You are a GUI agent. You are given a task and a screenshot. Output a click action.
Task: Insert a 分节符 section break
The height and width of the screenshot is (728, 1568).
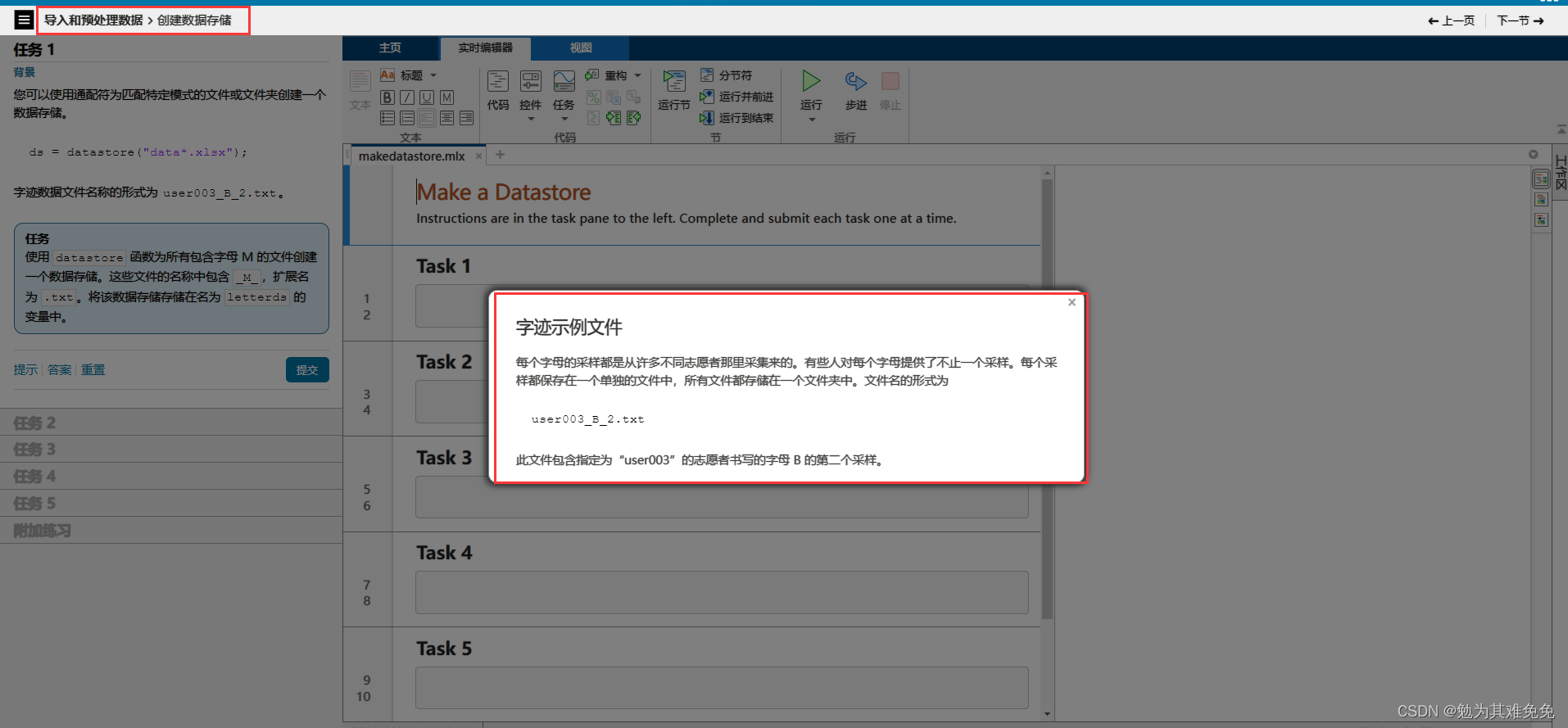pyautogui.click(x=727, y=75)
